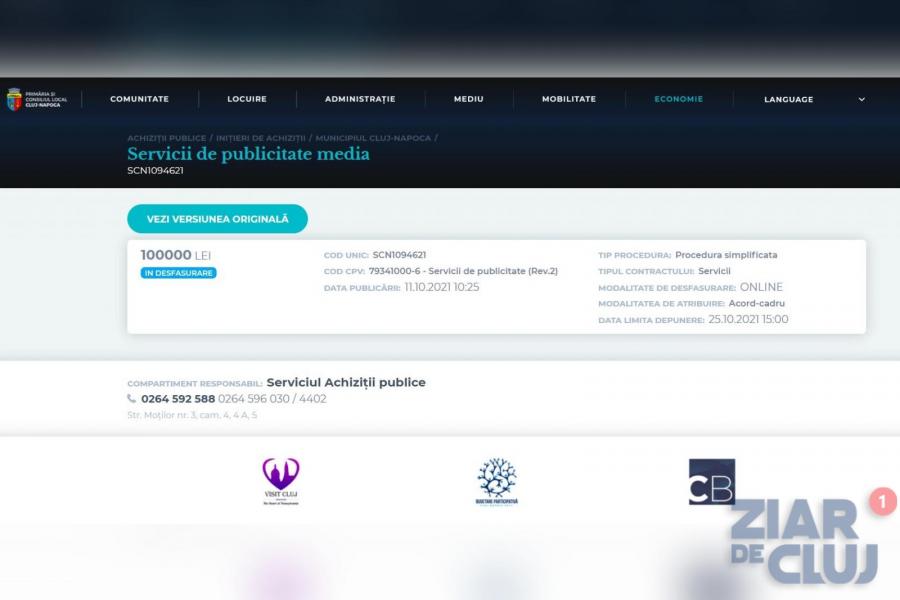The height and width of the screenshot is (600, 900).
Task: Go to Achiziții publice breadcrumb
Action: [166, 138]
